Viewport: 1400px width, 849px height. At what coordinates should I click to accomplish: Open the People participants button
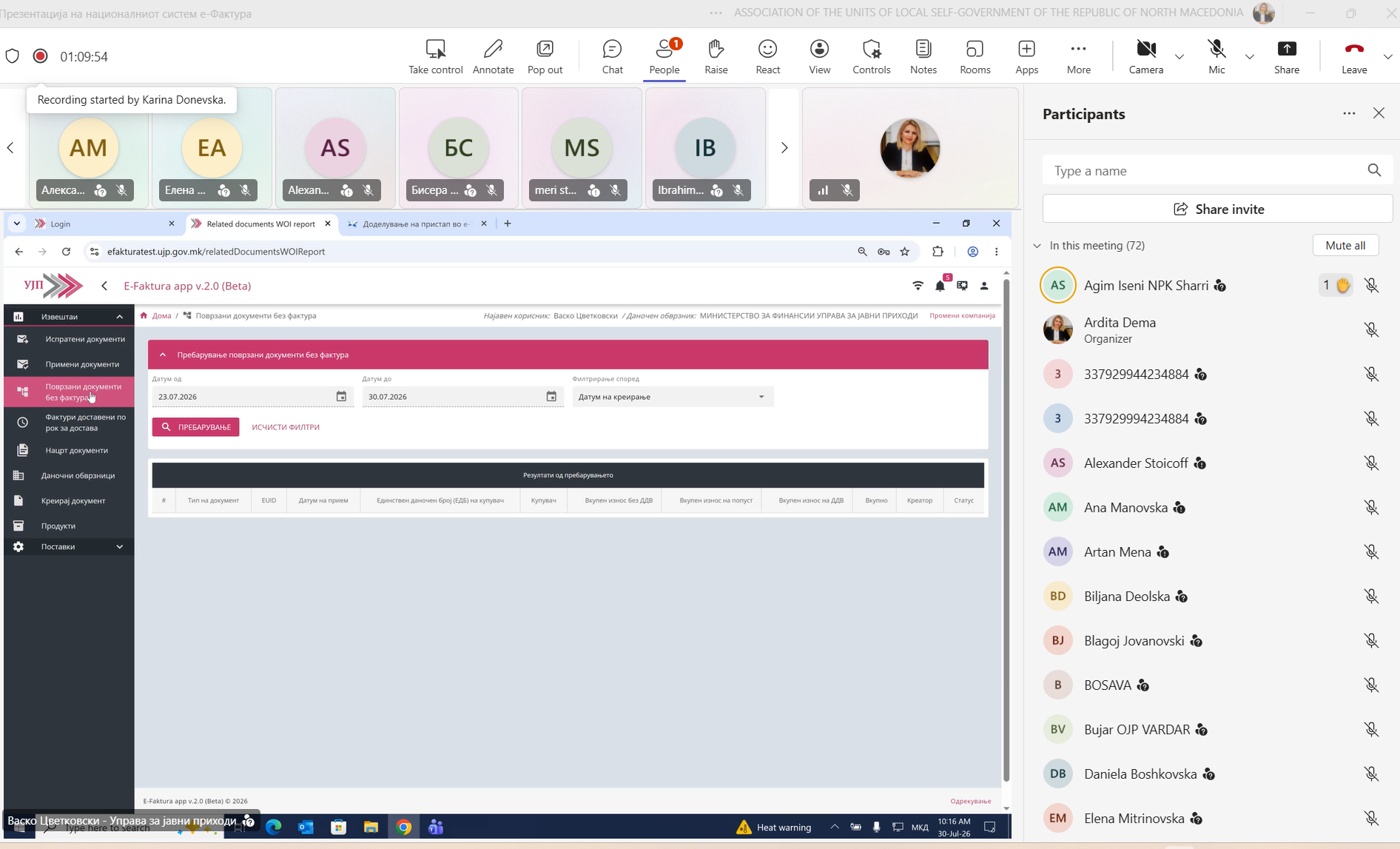pos(664,57)
